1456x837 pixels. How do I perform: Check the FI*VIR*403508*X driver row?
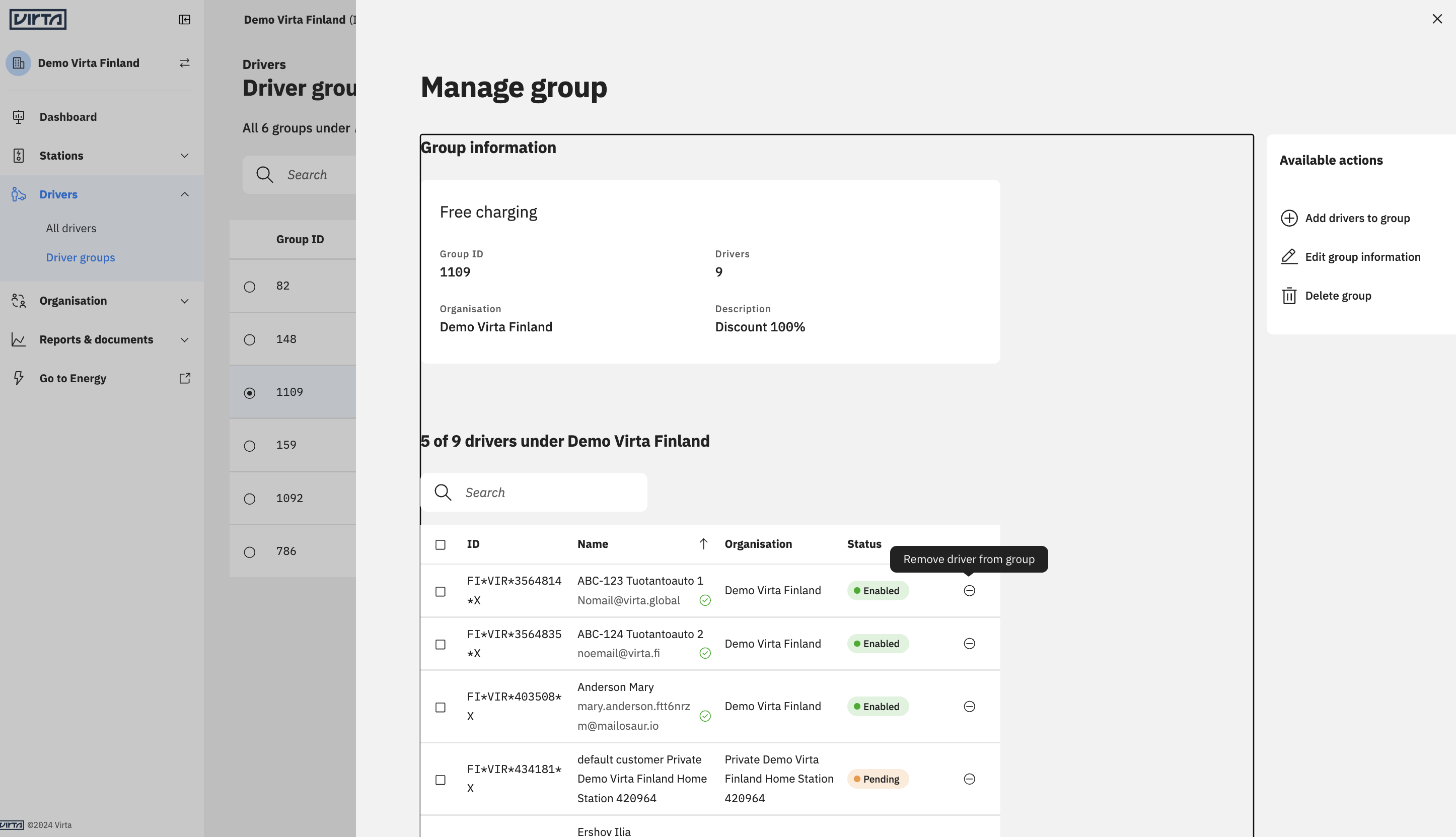pos(440,707)
